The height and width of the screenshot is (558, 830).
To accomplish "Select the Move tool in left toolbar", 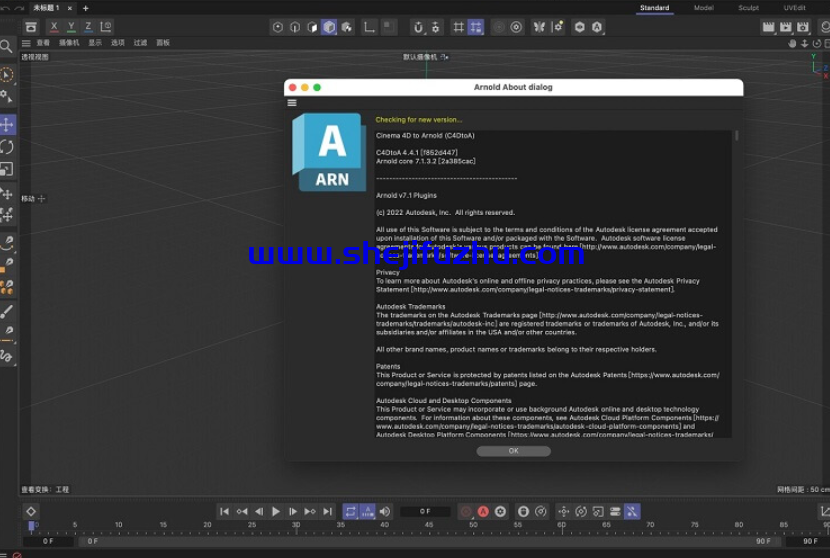I will (7, 124).
